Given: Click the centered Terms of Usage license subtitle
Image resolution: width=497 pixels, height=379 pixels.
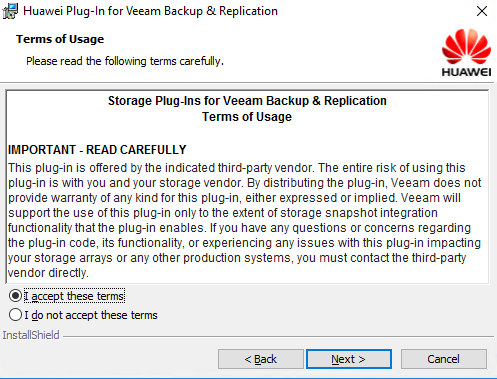Looking at the screenshot, I should tap(247, 117).
